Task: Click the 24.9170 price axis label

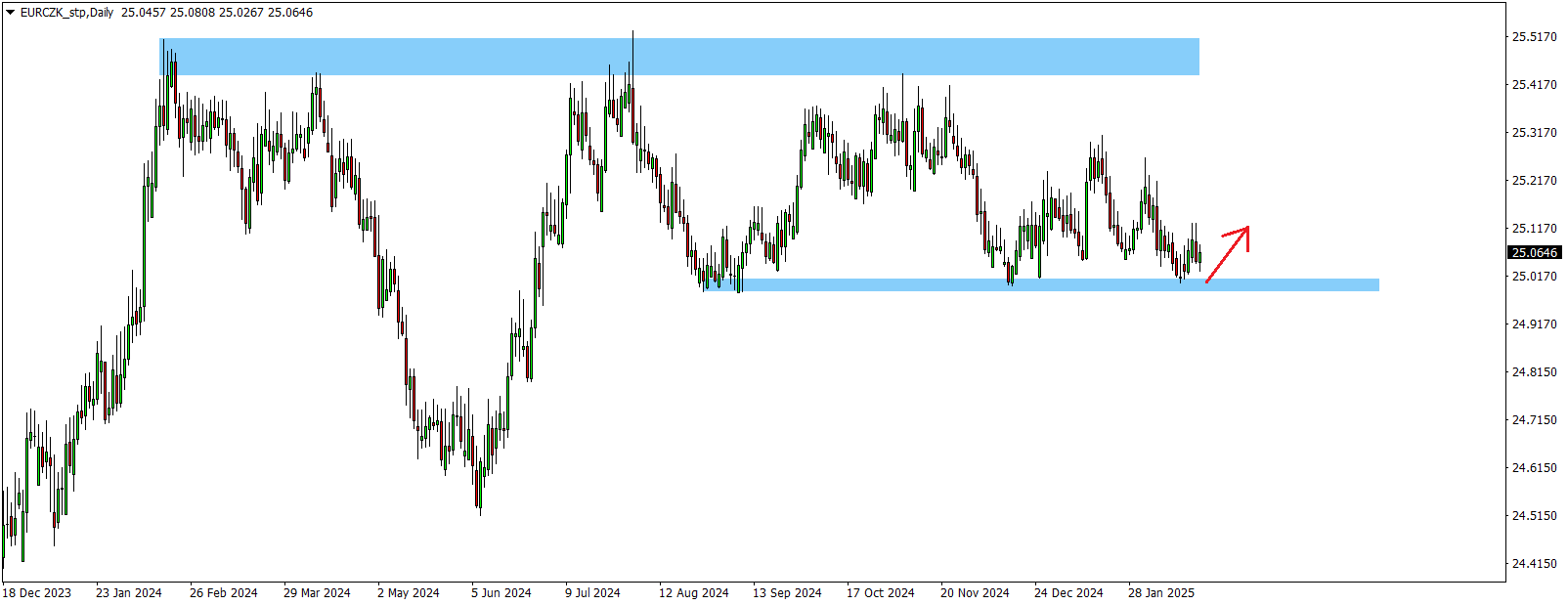Action: pyautogui.click(x=1534, y=324)
